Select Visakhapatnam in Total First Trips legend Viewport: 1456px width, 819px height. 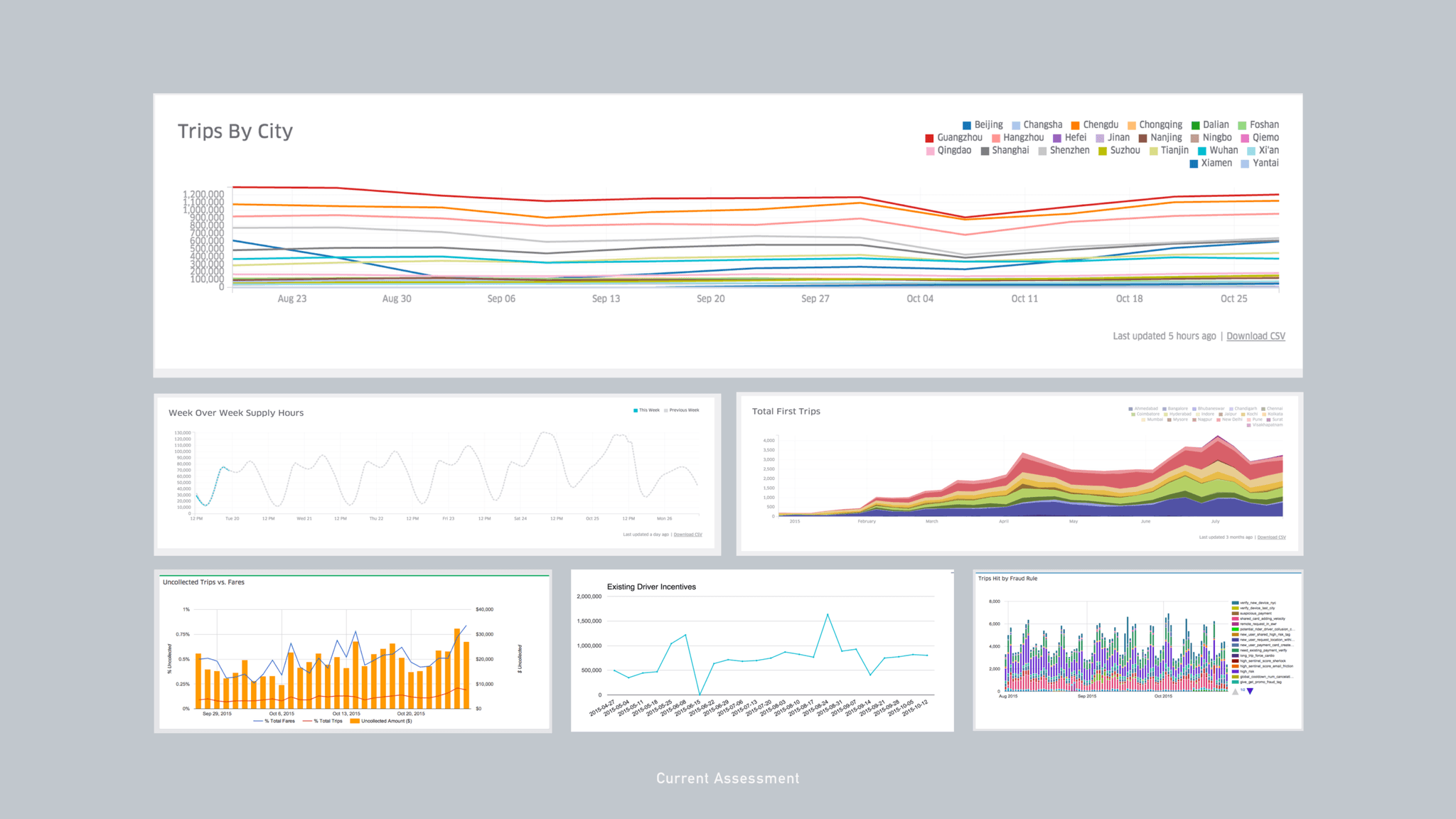pos(1265,425)
